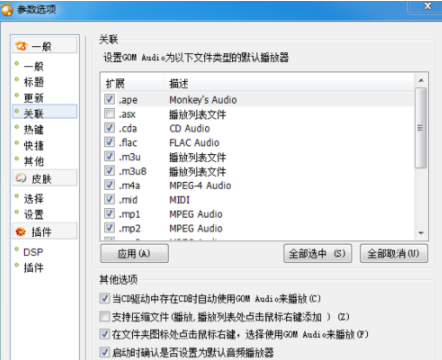Select the 热键 item in sidebar
The height and width of the screenshot is (360, 442).
click(x=34, y=129)
